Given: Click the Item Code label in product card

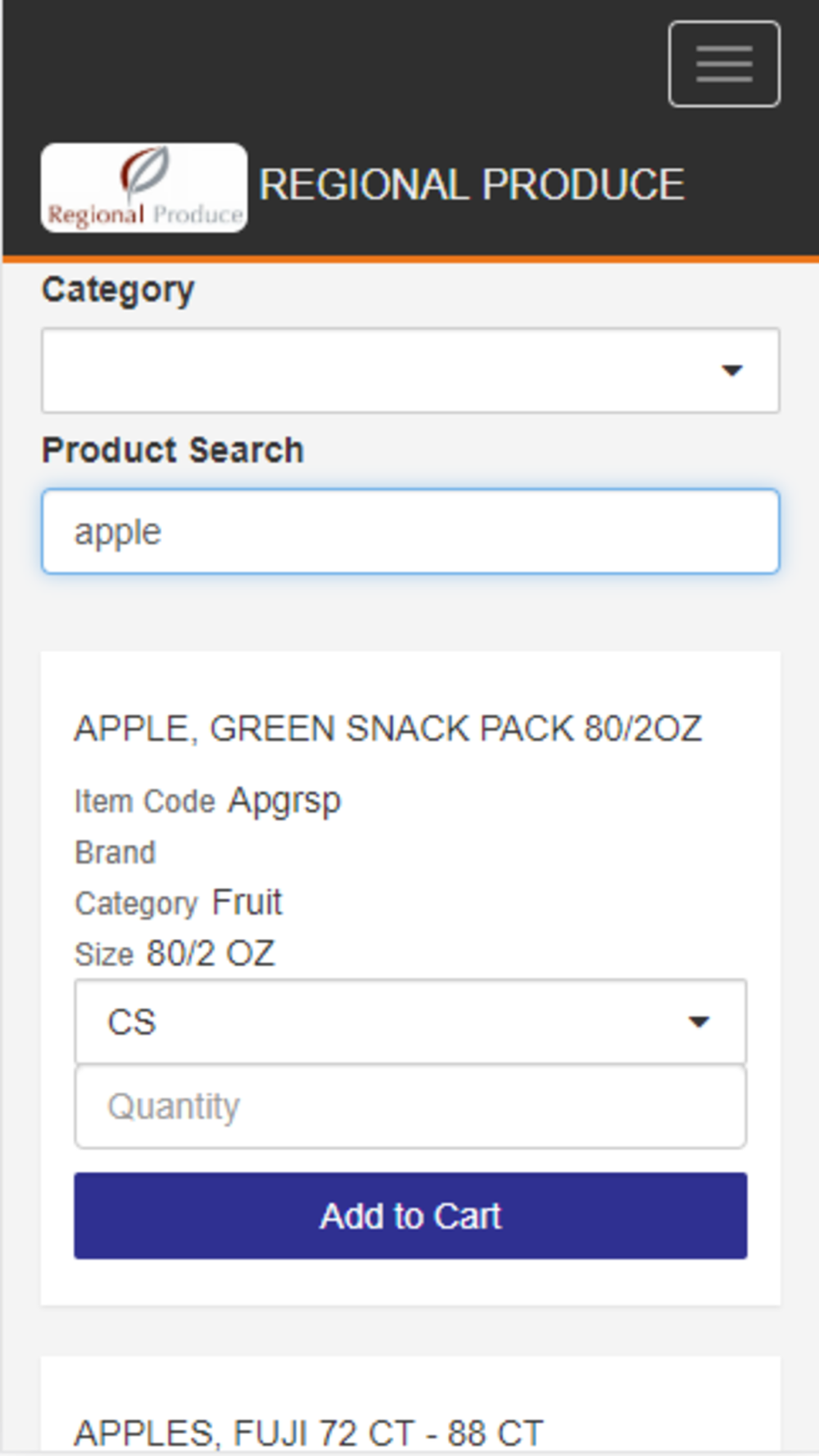Looking at the screenshot, I should (145, 802).
